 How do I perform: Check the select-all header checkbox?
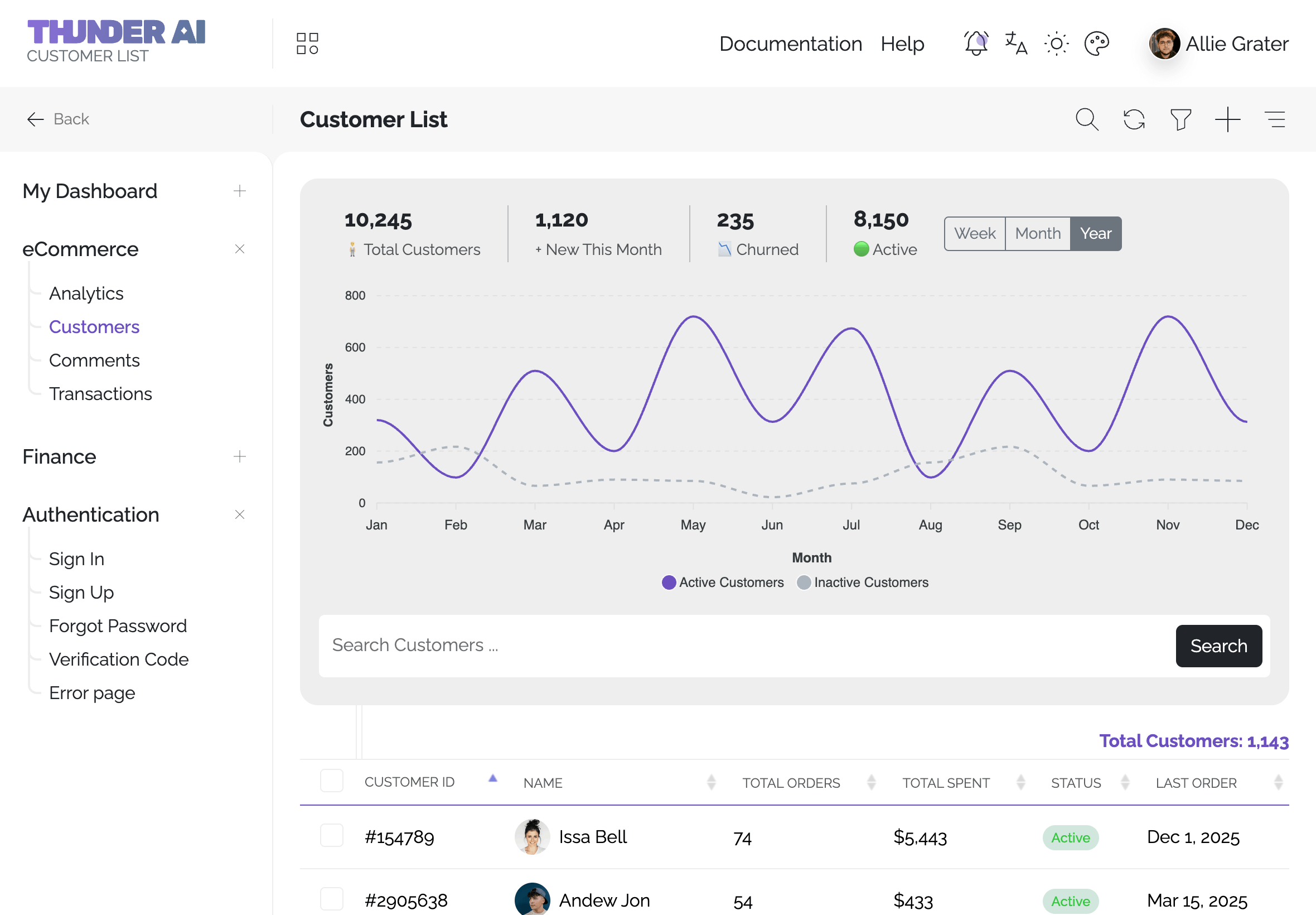point(331,781)
